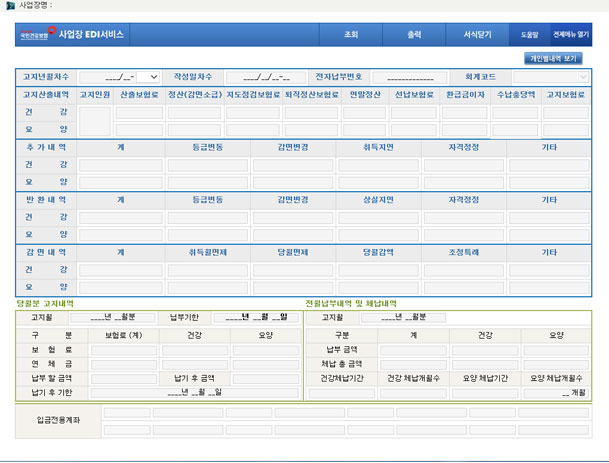This screenshot has width=609, height=463.
Task: Click 요양 등급변동 field in 반환내역
Action: click(x=208, y=235)
